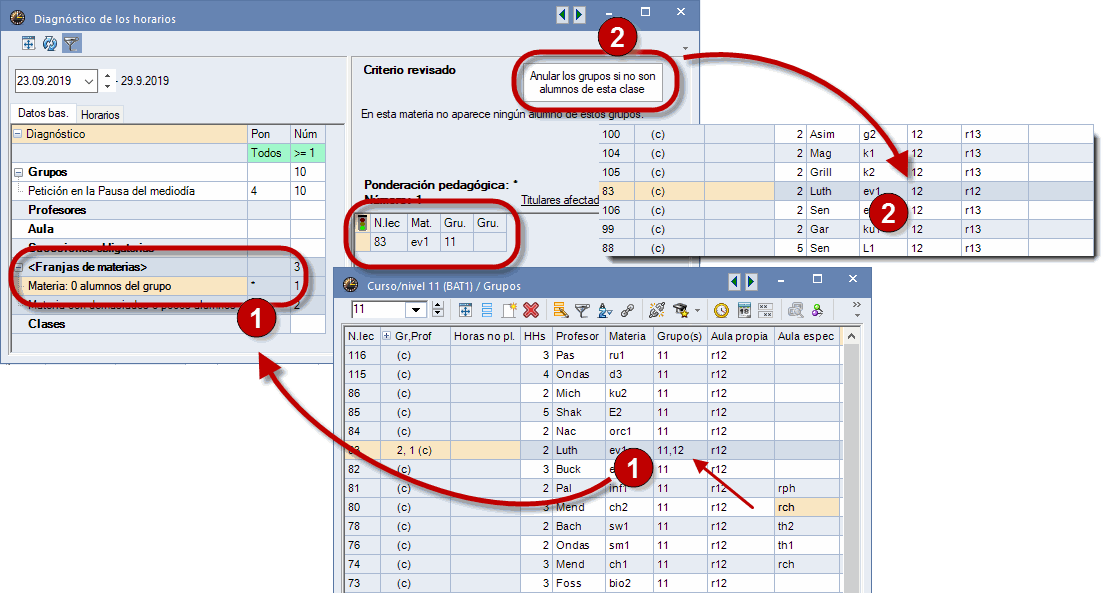Image resolution: width=1103 pixels, height=593 pixels.
Task: Click the traffic light icon in results table
Action: pyautogui.click(x=362, y=223)
